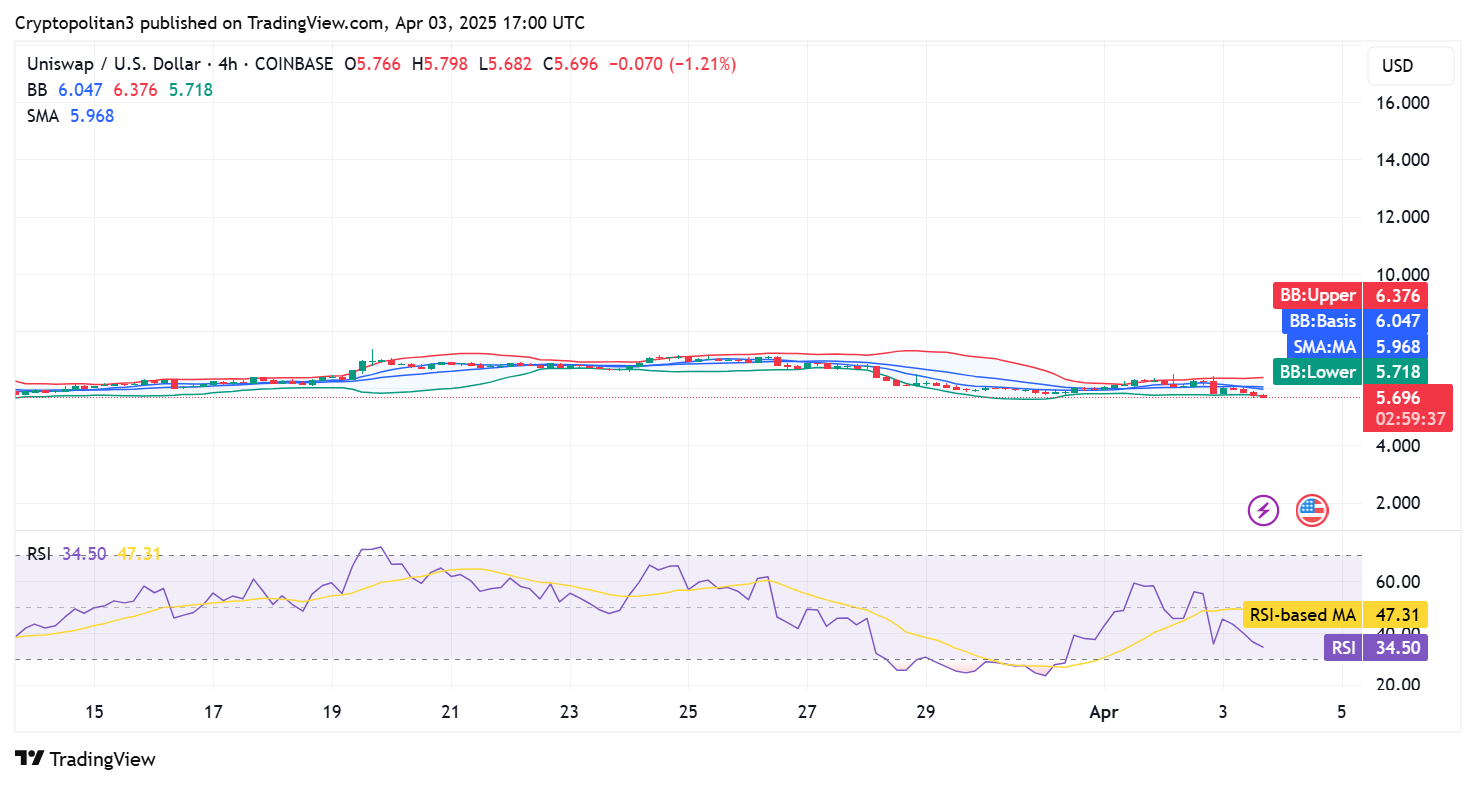This screenshot has width=1476, height=785.
Task: Click date 23 on the time axis
Action: coord(569,712)
